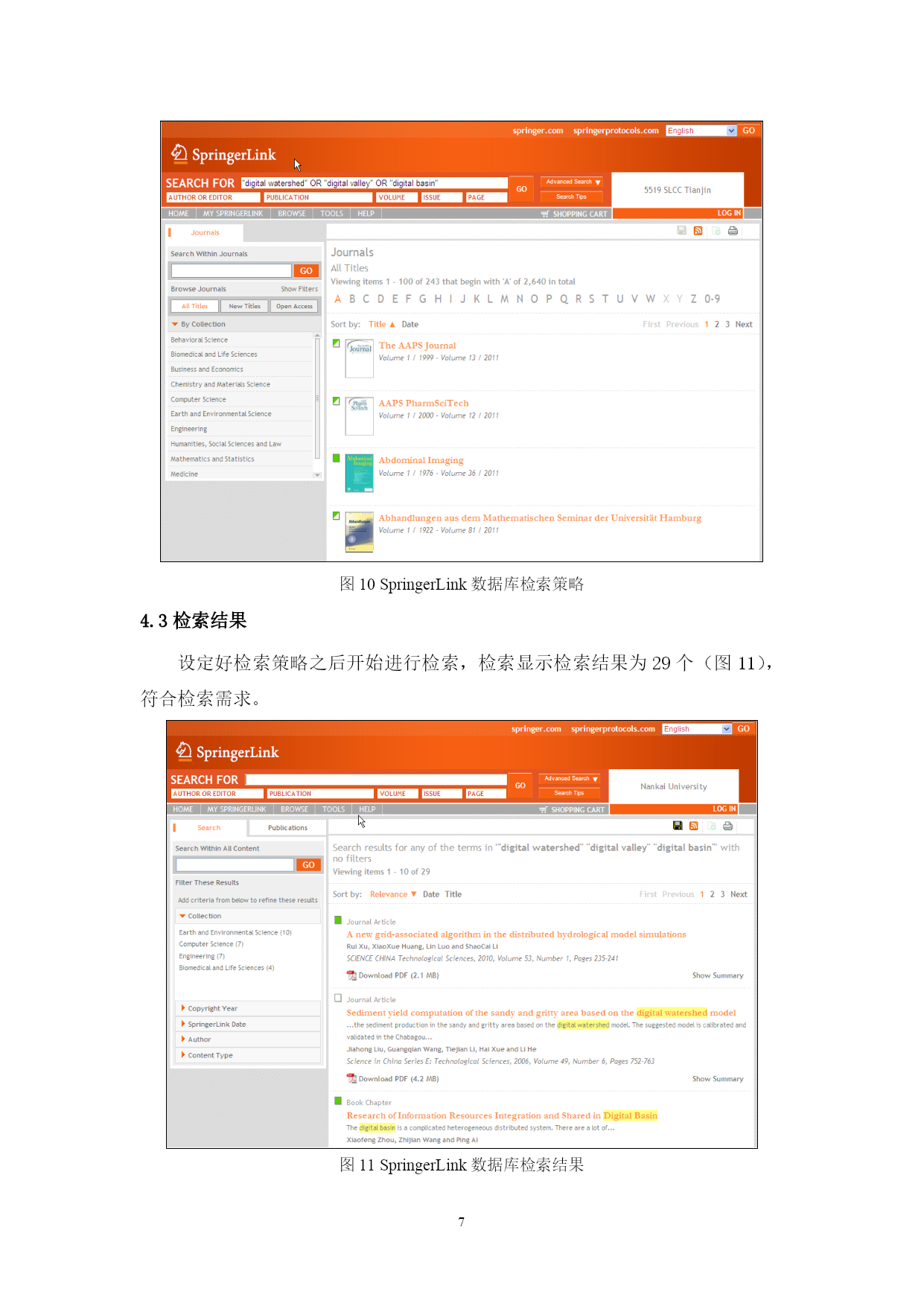Viewport: 924px width, 1306px height.
Task: Click scrollbar up arrow beside Behavioral Science
Action: click(x=317, y=337)
